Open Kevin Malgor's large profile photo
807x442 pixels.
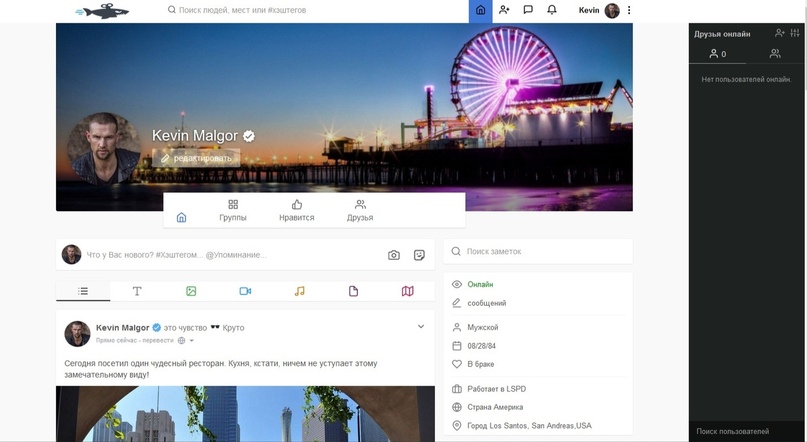(104, 149)
